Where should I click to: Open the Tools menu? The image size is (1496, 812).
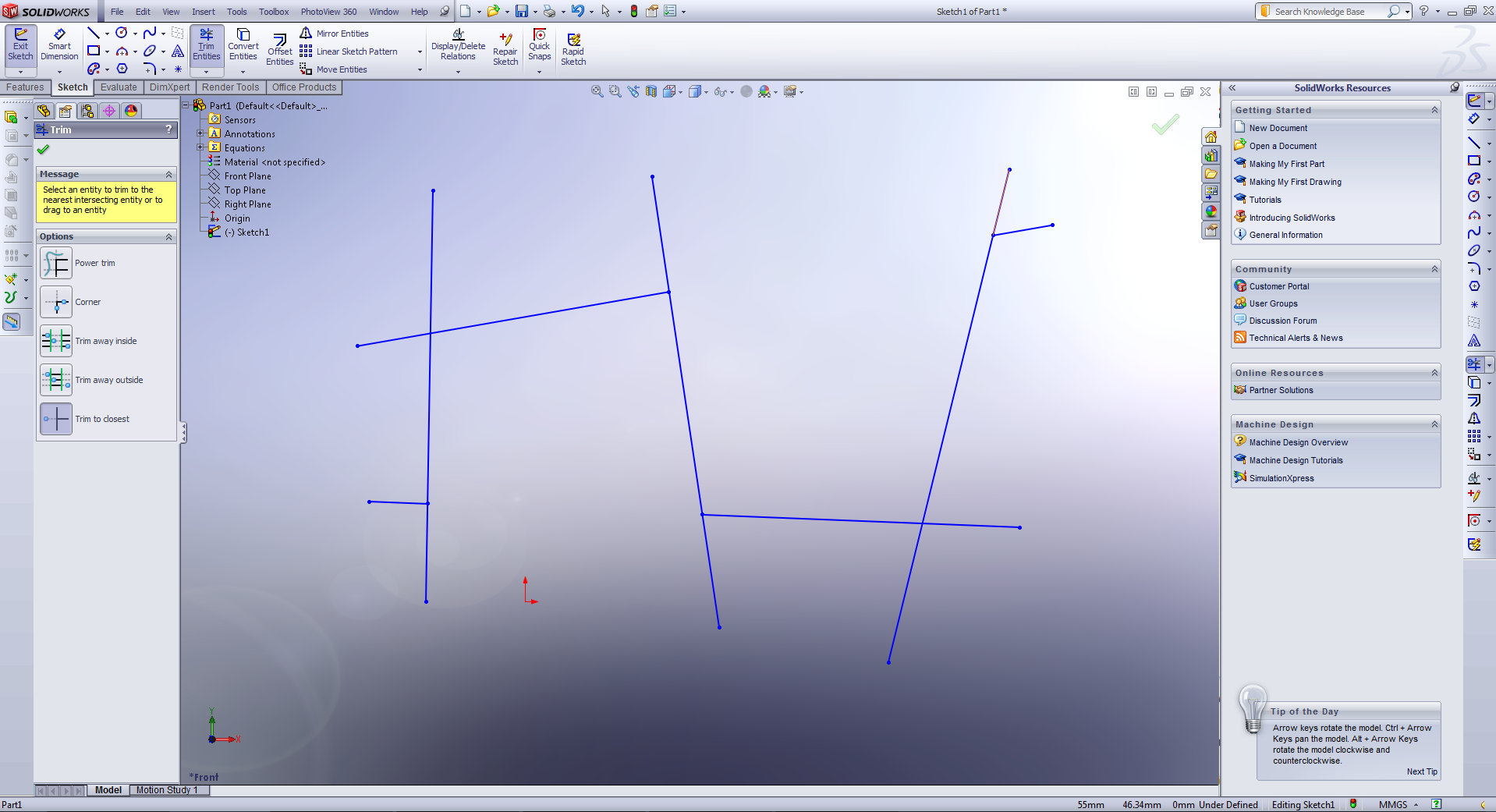237,12
